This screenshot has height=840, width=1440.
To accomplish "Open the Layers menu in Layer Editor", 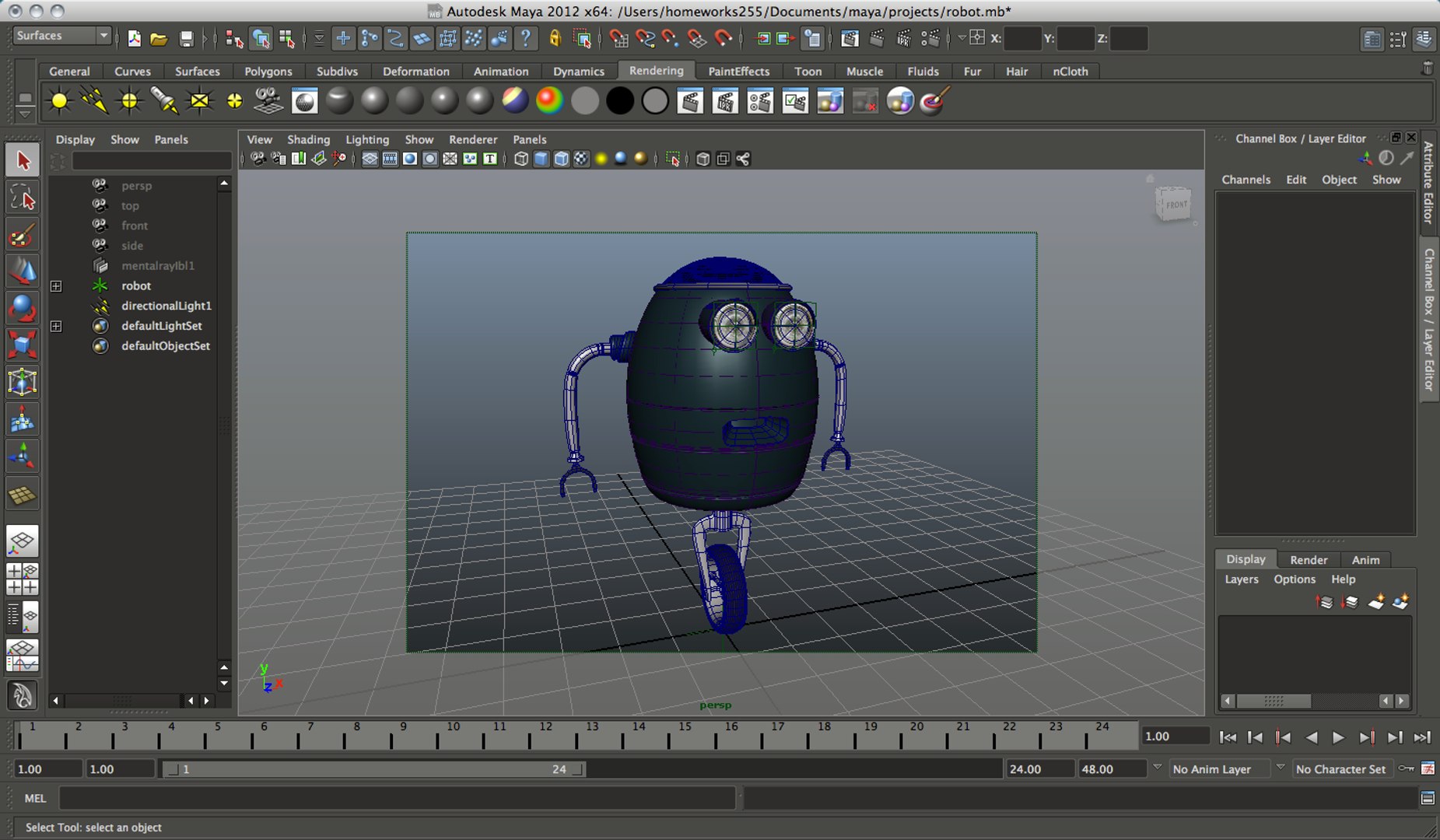I will [x=1241, y=579].
